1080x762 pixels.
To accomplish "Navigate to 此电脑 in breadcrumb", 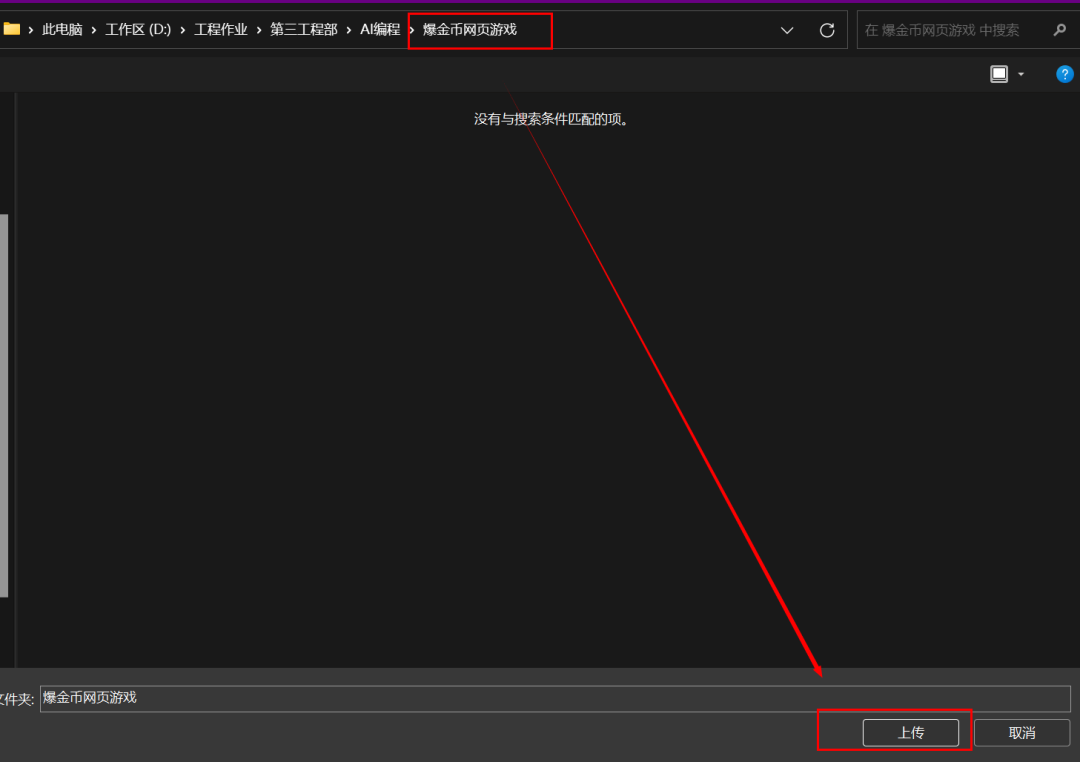I will pos(62,30).
